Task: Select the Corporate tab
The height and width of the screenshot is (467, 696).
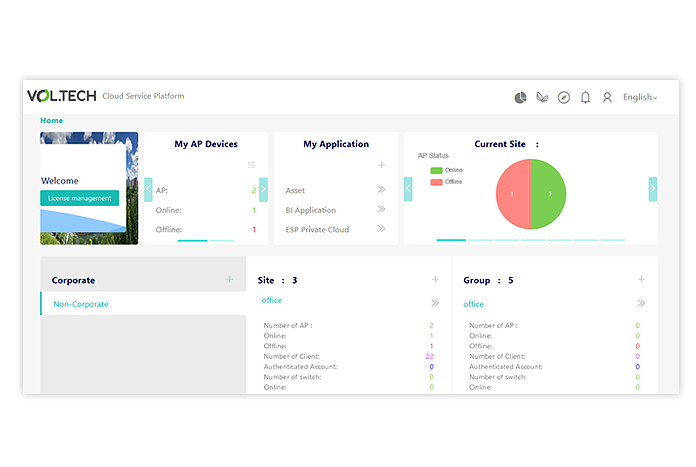Action: (x=73, y=280)
